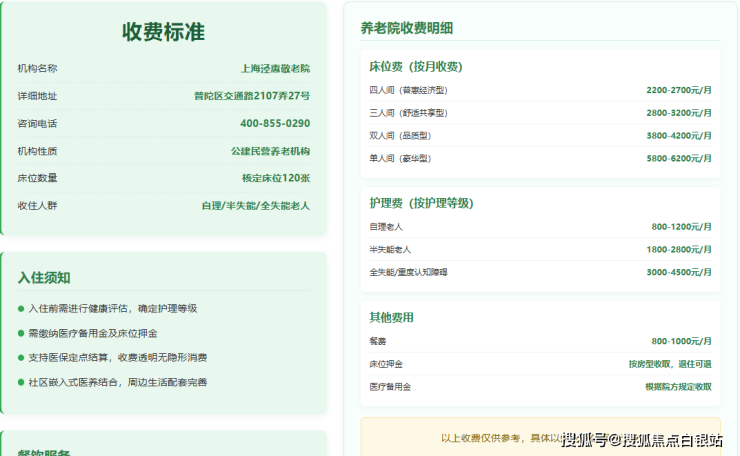The width and height of the screenshot is (740, 456).
Task: Select the 餐费 row label
Action: [378, 341]
